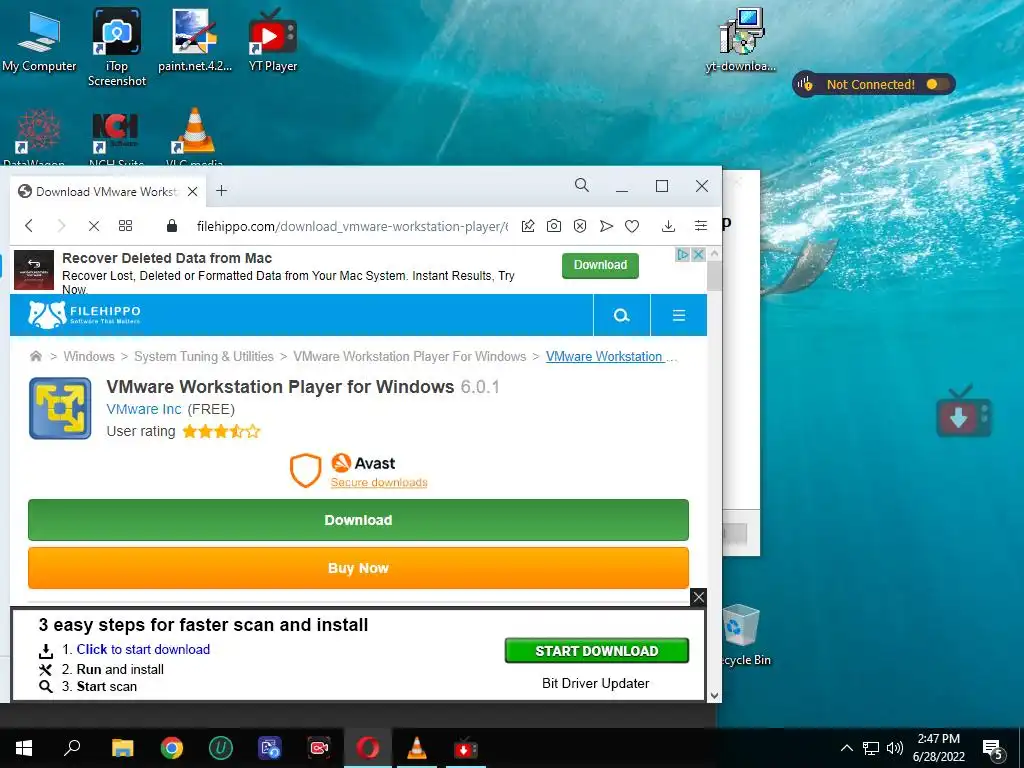The image size is (1024, 768).
Task: Click the edit/share page icon in address bar
Action: click(x=528, y=226)
